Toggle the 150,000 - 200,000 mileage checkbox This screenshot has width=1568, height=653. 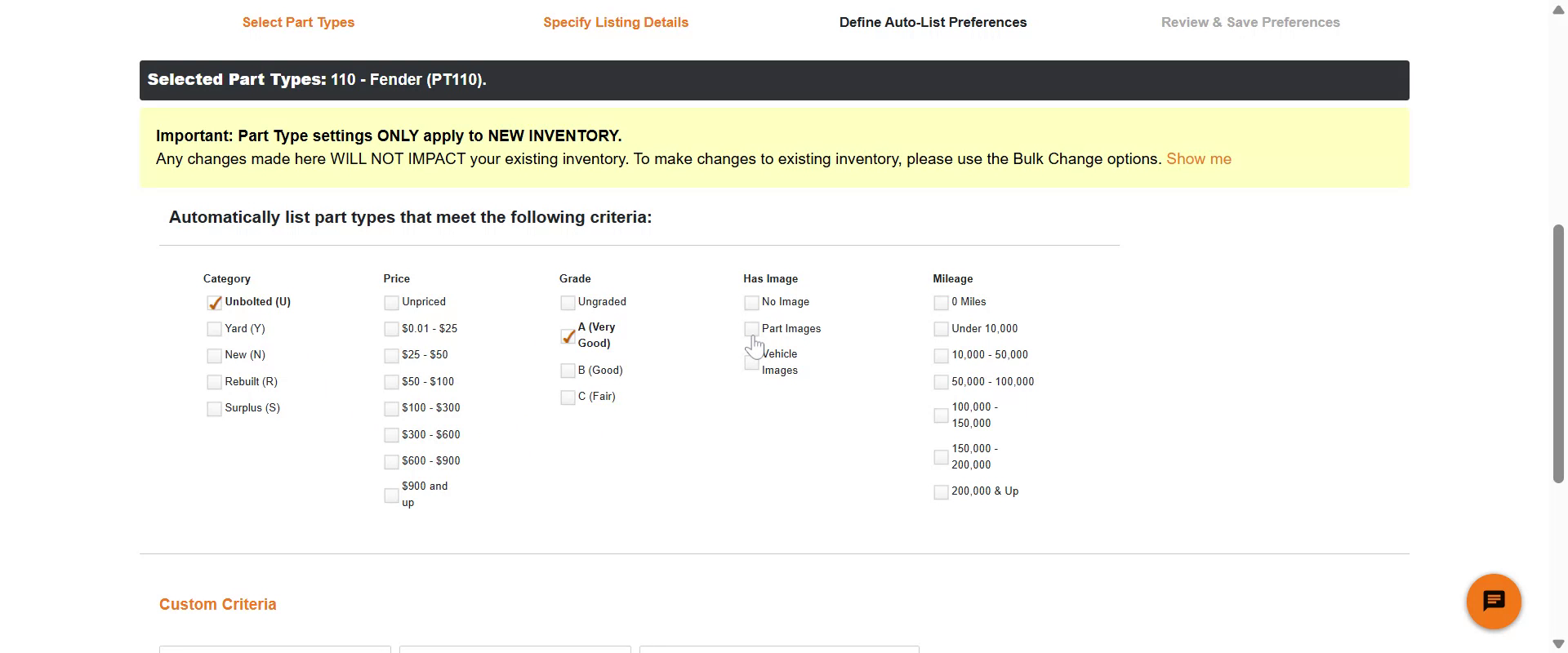(x=941, y=457)
